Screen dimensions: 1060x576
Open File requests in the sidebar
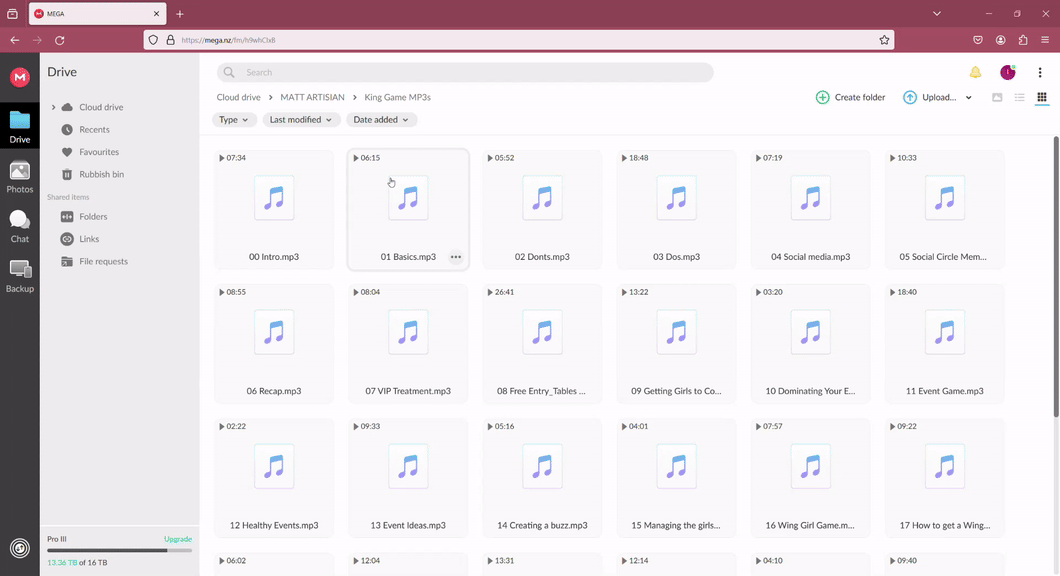[103, 262]
